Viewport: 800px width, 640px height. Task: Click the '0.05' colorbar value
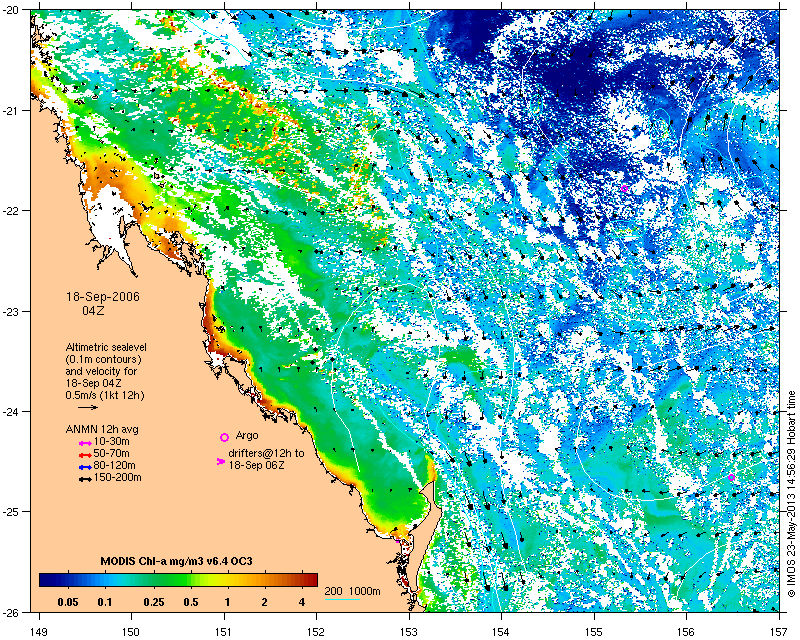[68, 602]
